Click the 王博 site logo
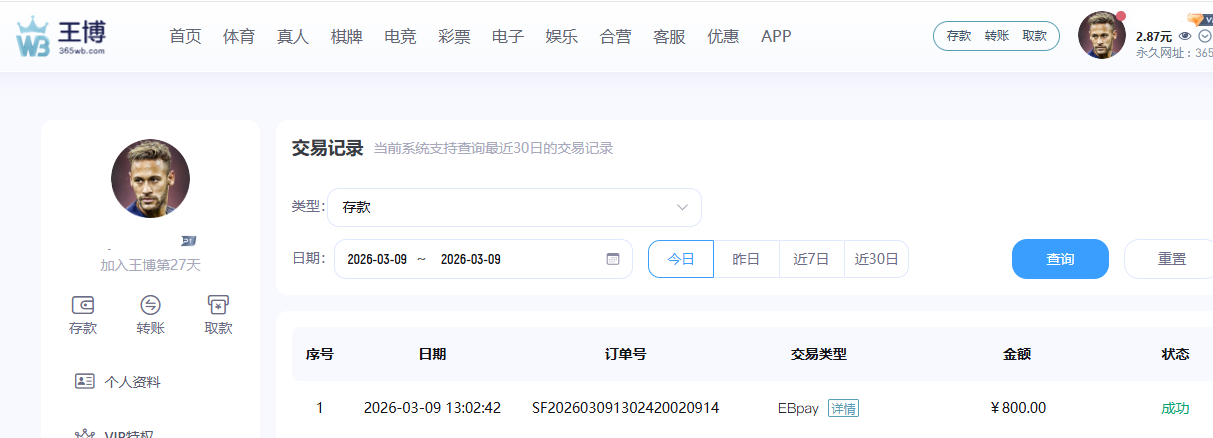Viewport: 1213px width, 438px height. (x=61, y=36)
